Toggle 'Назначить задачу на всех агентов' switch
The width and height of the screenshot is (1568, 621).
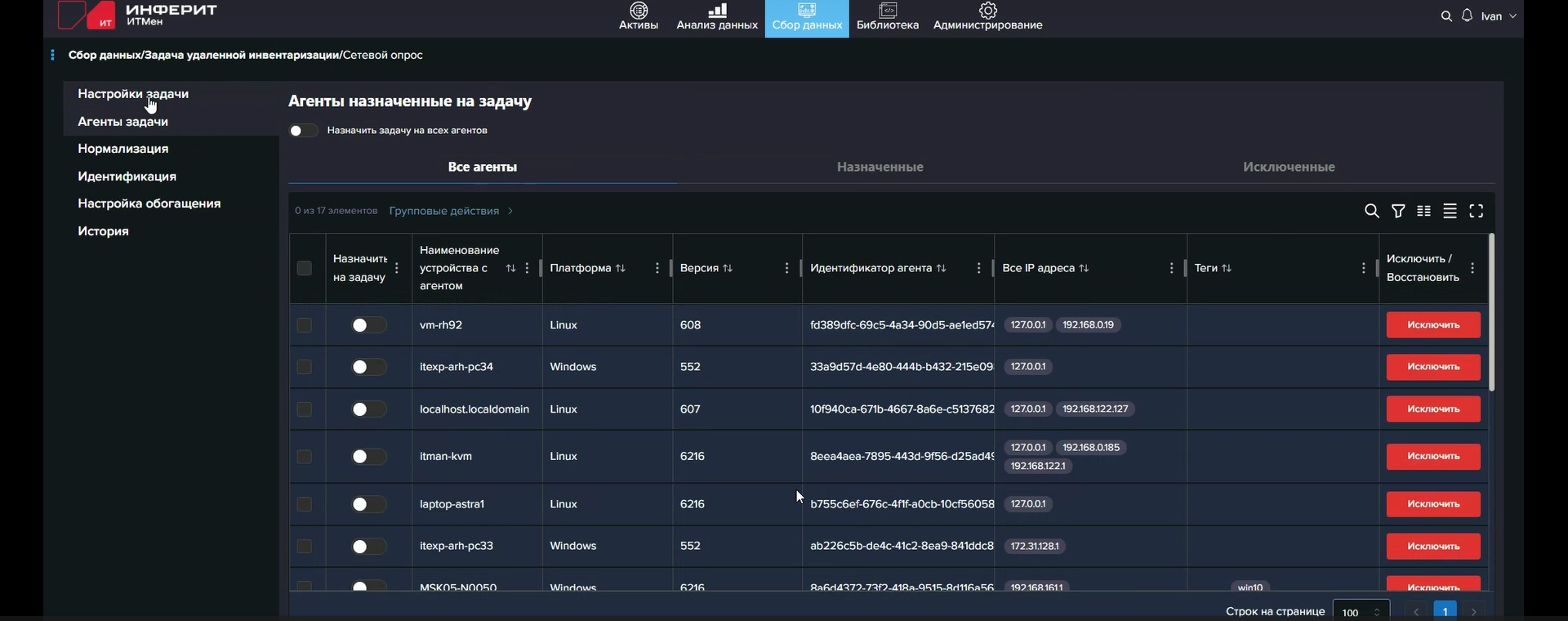point(303,131)
